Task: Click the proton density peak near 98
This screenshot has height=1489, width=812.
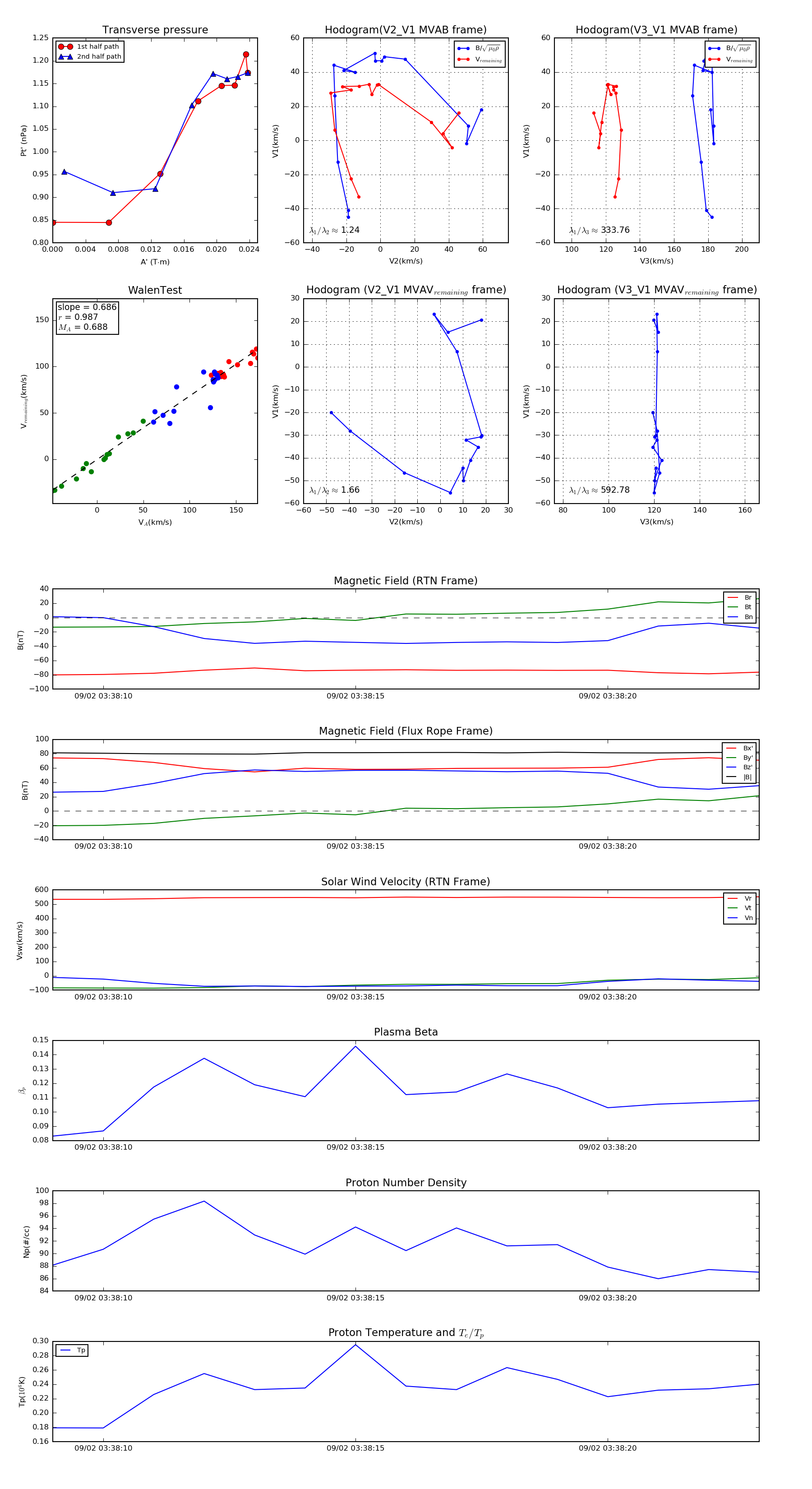Action: 204,1201
